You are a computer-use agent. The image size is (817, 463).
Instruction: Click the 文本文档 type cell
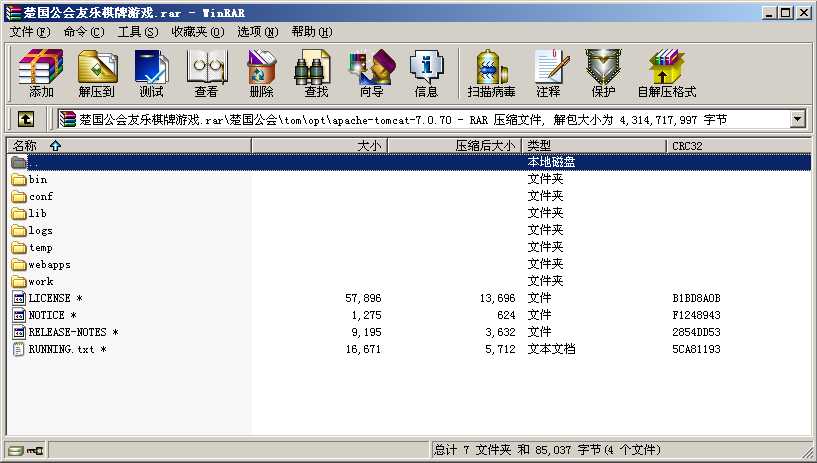551,349
